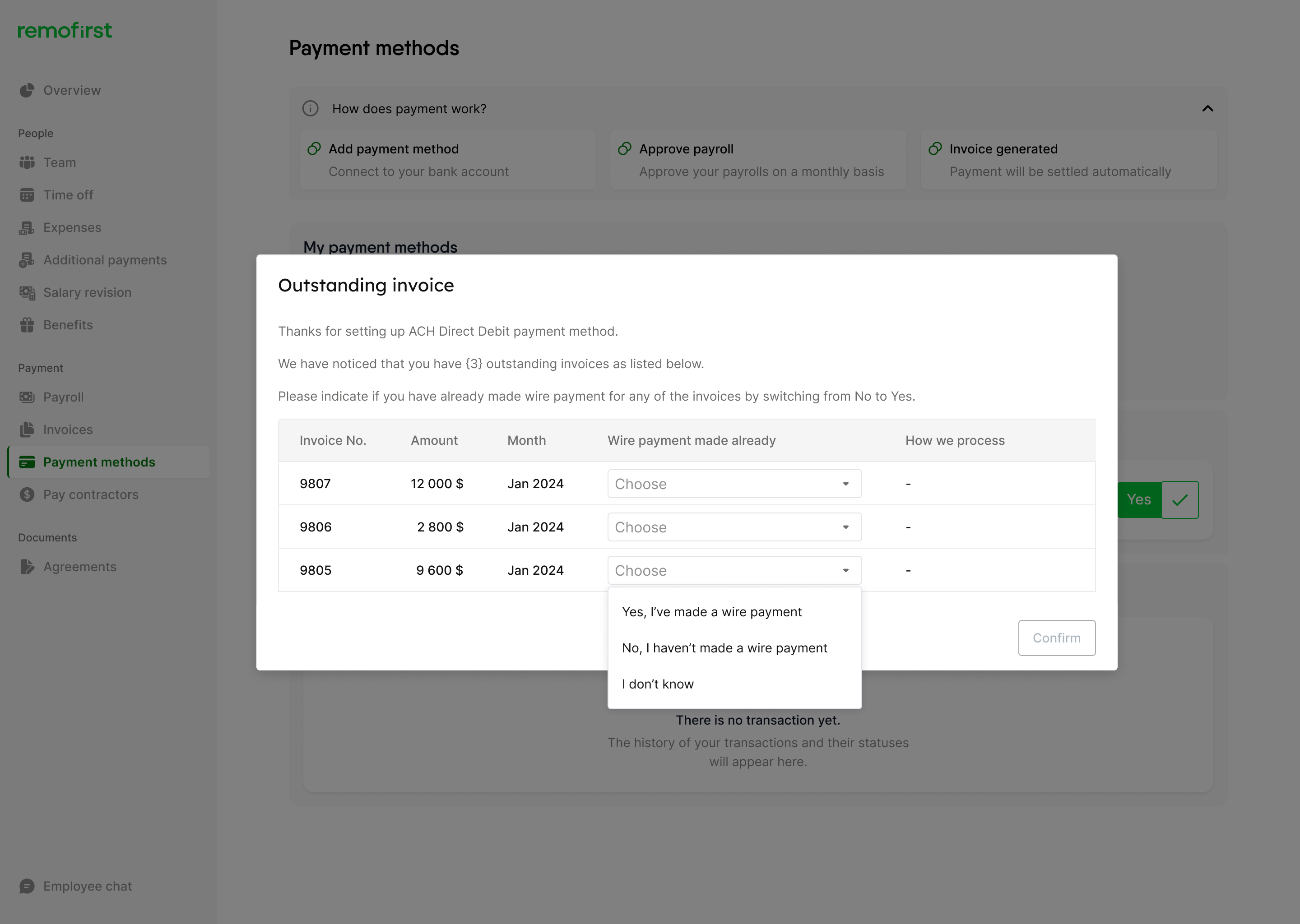This screenshot has height=924, width=1300.
Task: Click the Employee chat bubble icon
Action: point(27,886)
